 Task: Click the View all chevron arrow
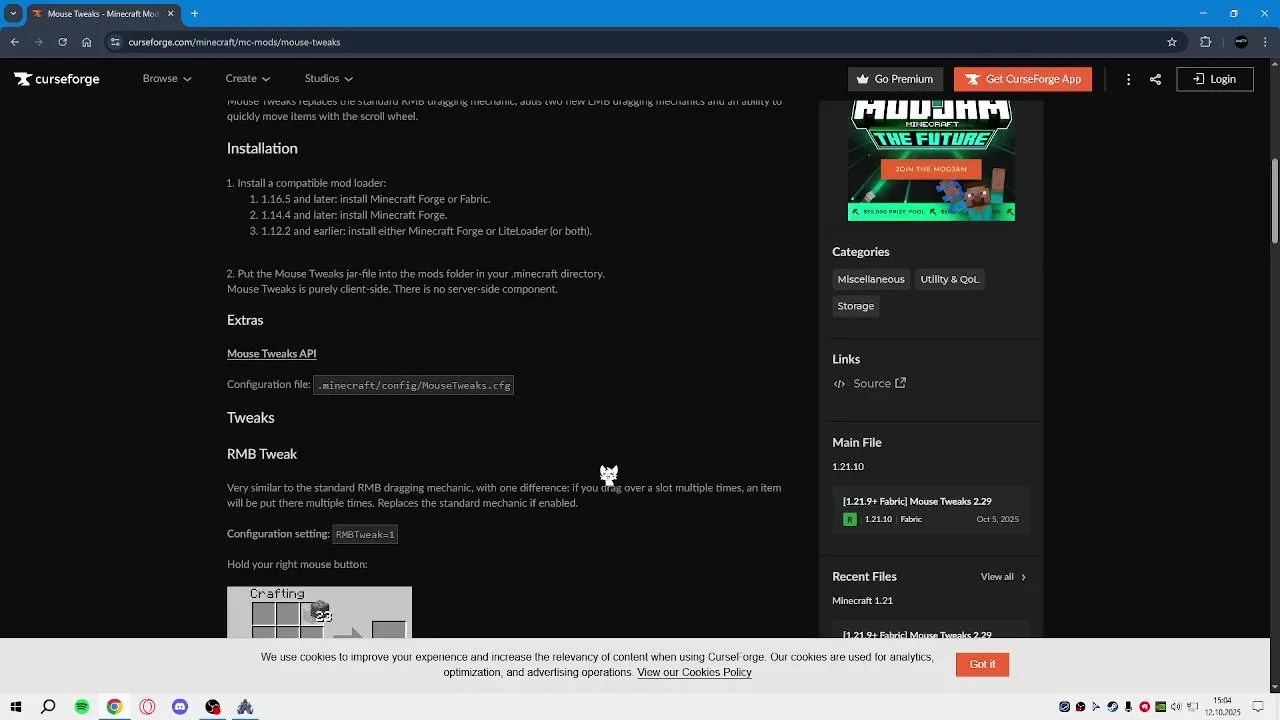tap(1023, 577)
